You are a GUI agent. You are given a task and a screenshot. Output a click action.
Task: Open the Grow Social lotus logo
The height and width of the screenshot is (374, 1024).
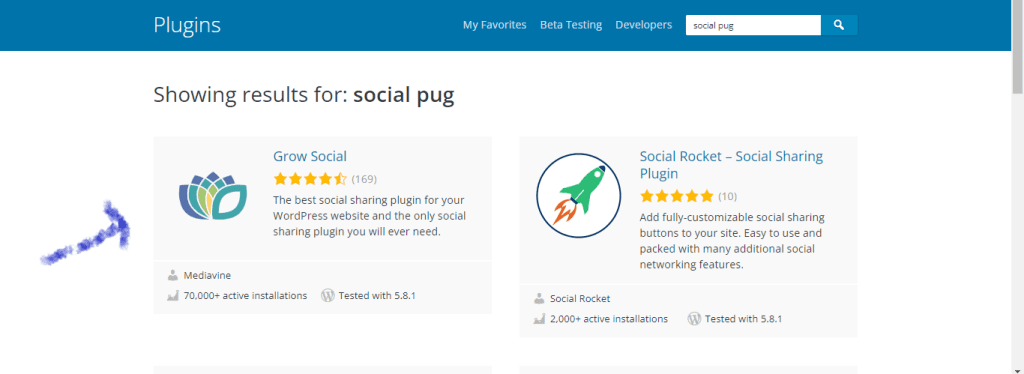(213, 195)
